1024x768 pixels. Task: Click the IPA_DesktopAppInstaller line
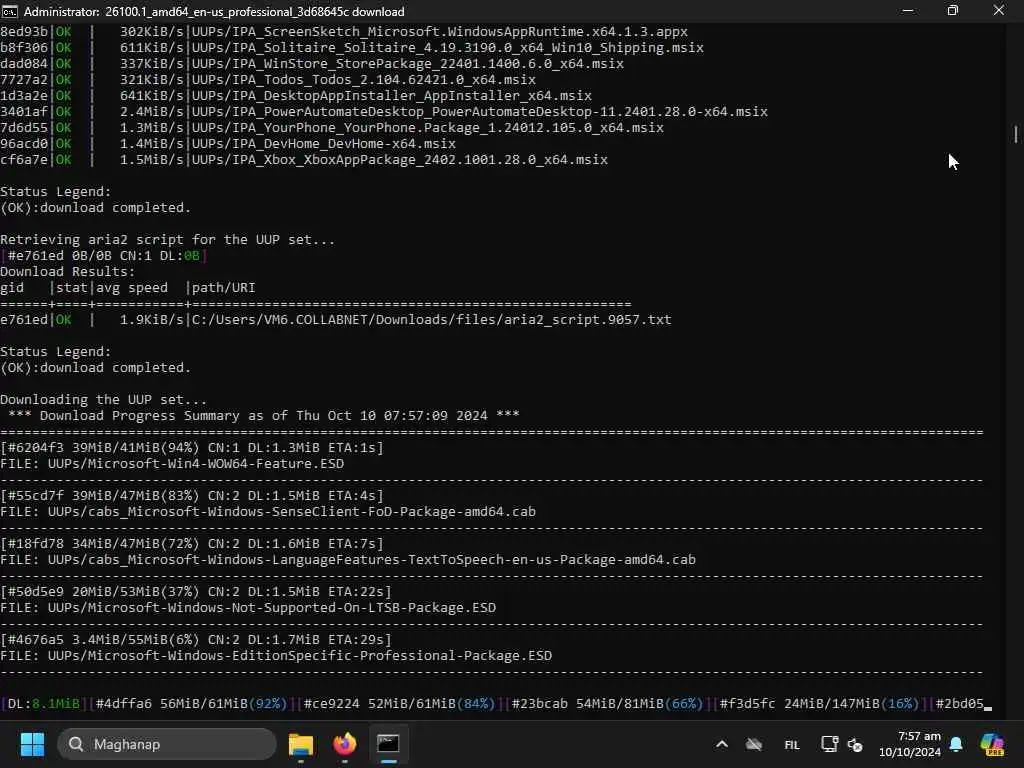tap(296, 95)
